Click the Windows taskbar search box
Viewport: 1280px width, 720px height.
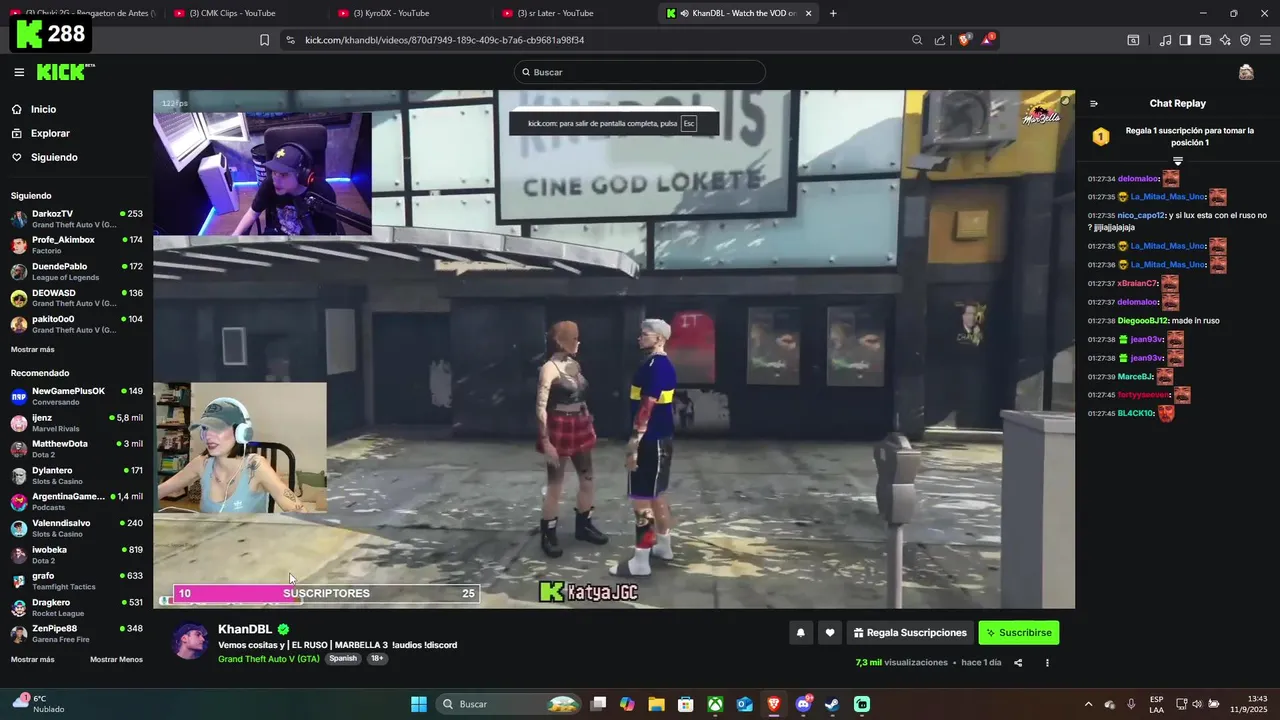click(510, 704)
